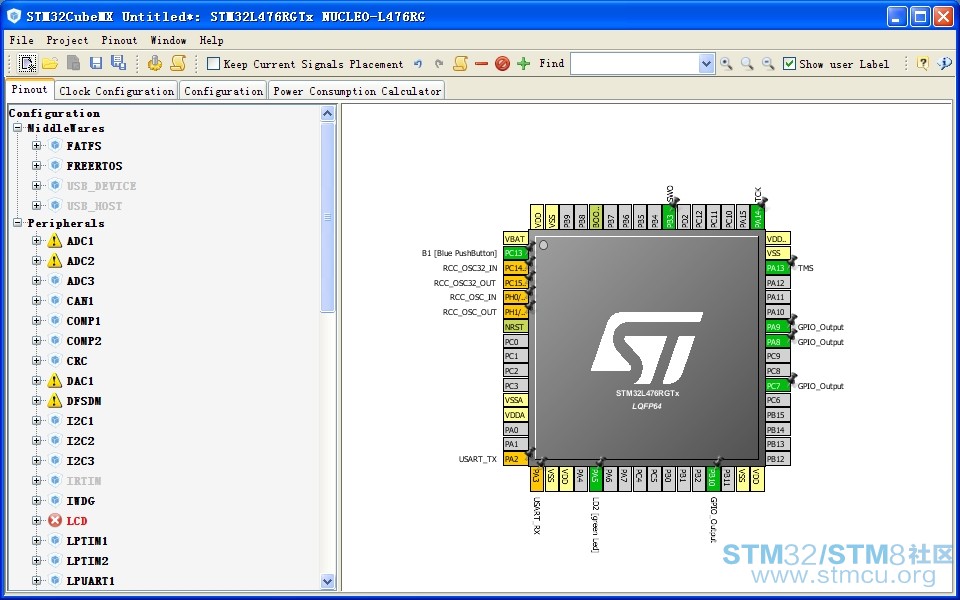Click the green plus expand icon

[x=523, y=64]
